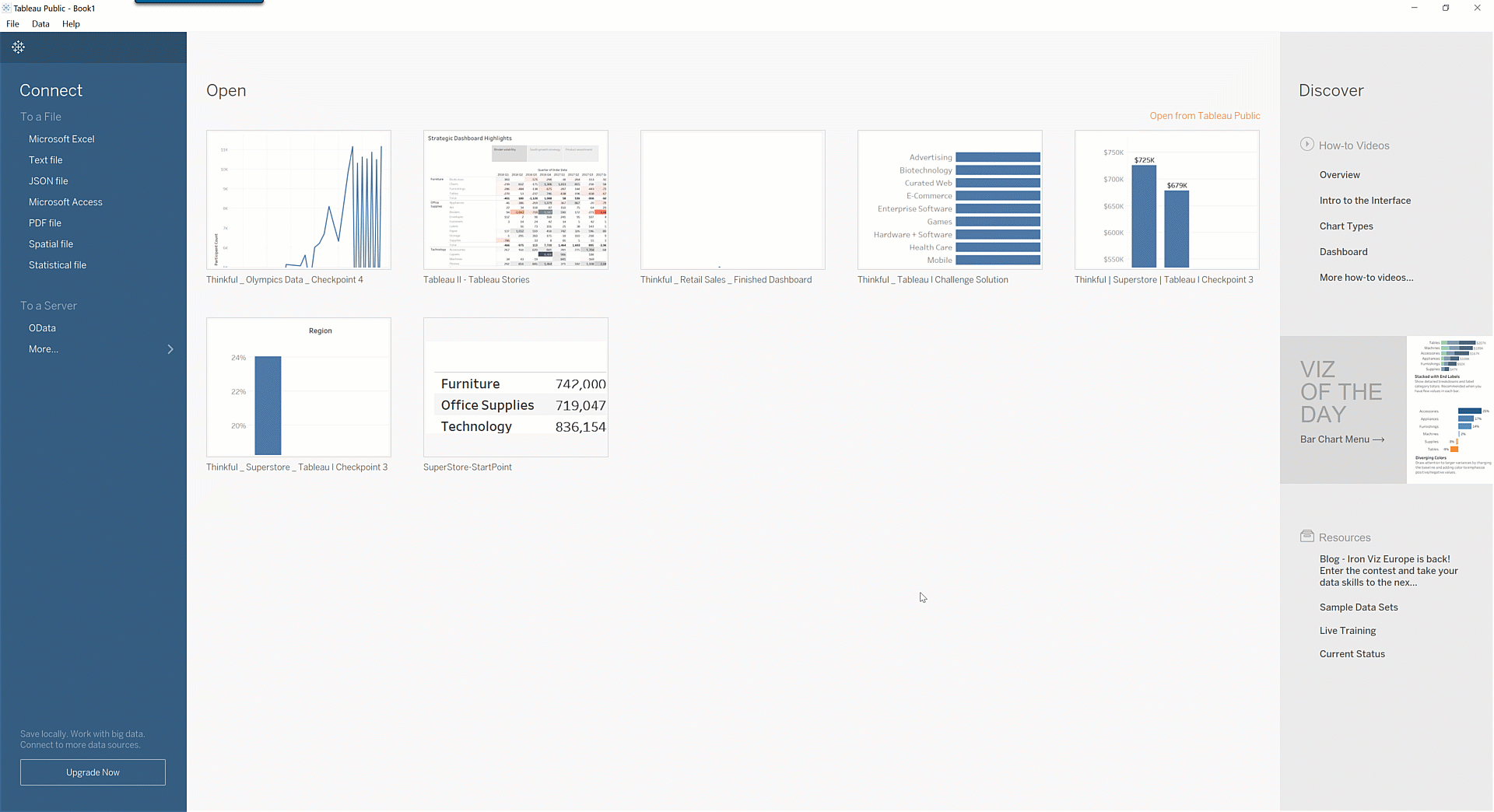Open the Challenge Solution workbook thumbnail
The image size is (1494, 812).
(x=949, y=200)
